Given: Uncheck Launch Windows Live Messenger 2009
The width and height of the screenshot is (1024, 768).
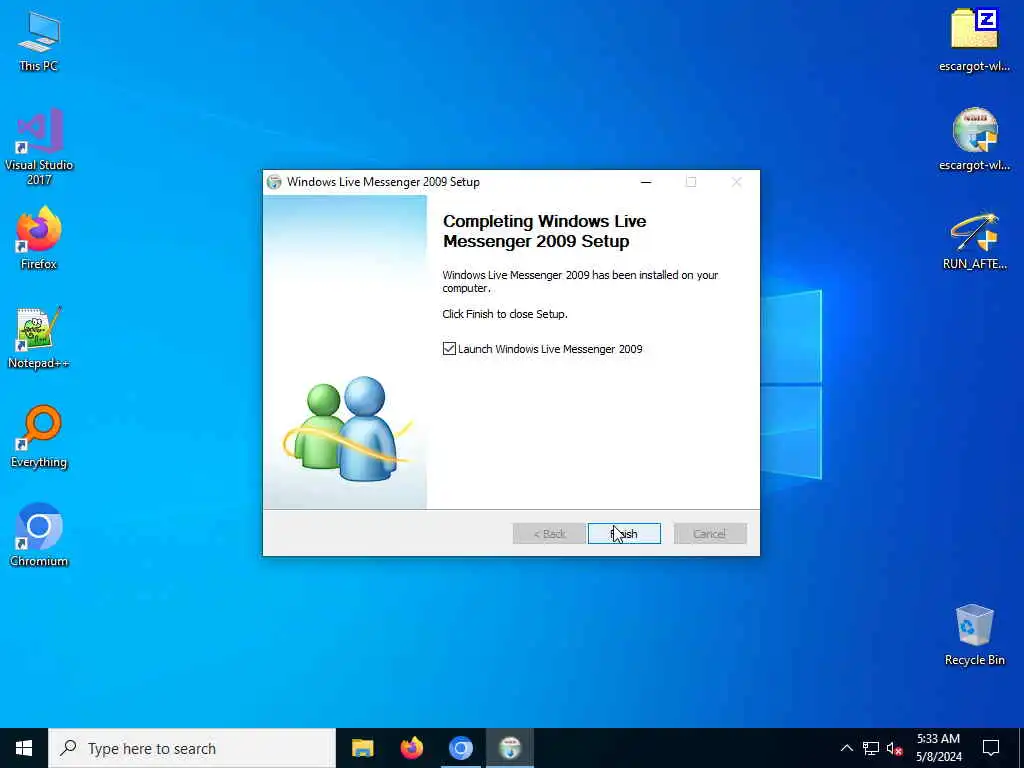Looking at the screenshot, I should 449,349.
